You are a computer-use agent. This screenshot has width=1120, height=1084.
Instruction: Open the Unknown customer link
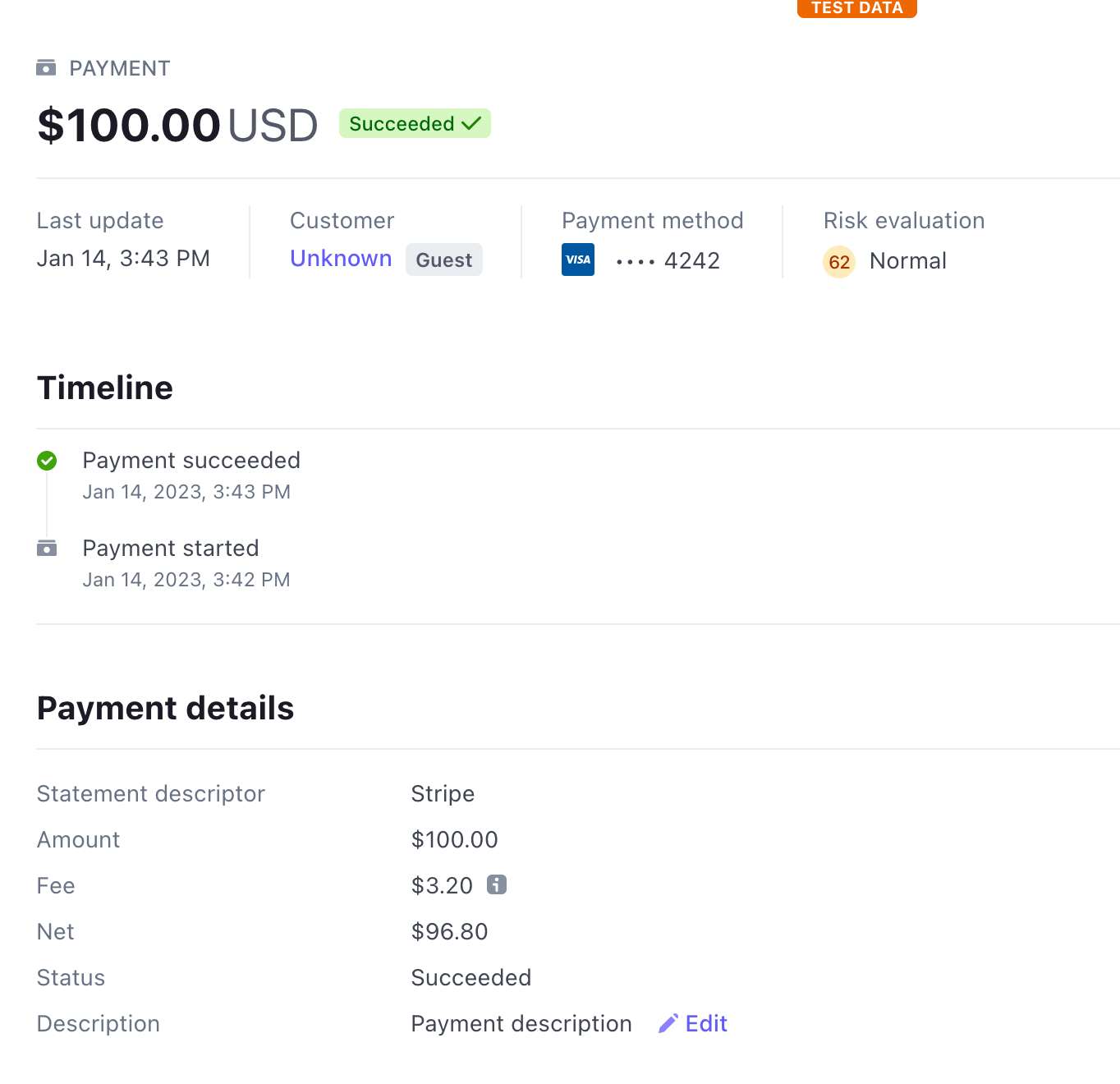[341, 258]
